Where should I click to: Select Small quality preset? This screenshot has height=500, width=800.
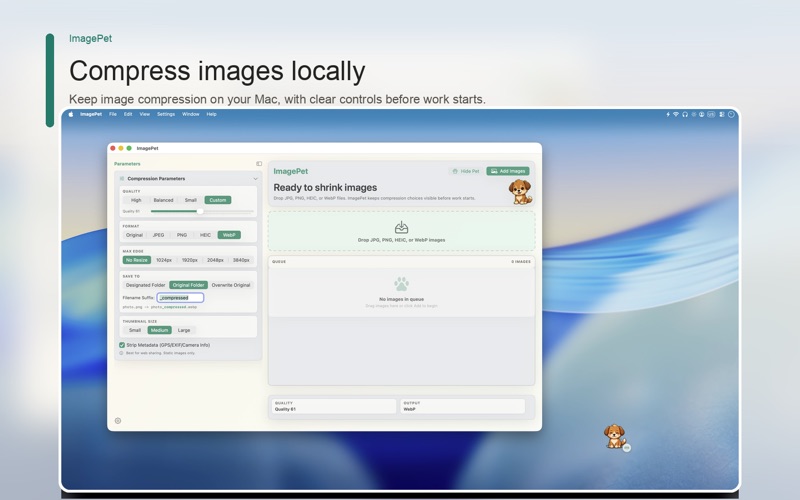[190, 200]
